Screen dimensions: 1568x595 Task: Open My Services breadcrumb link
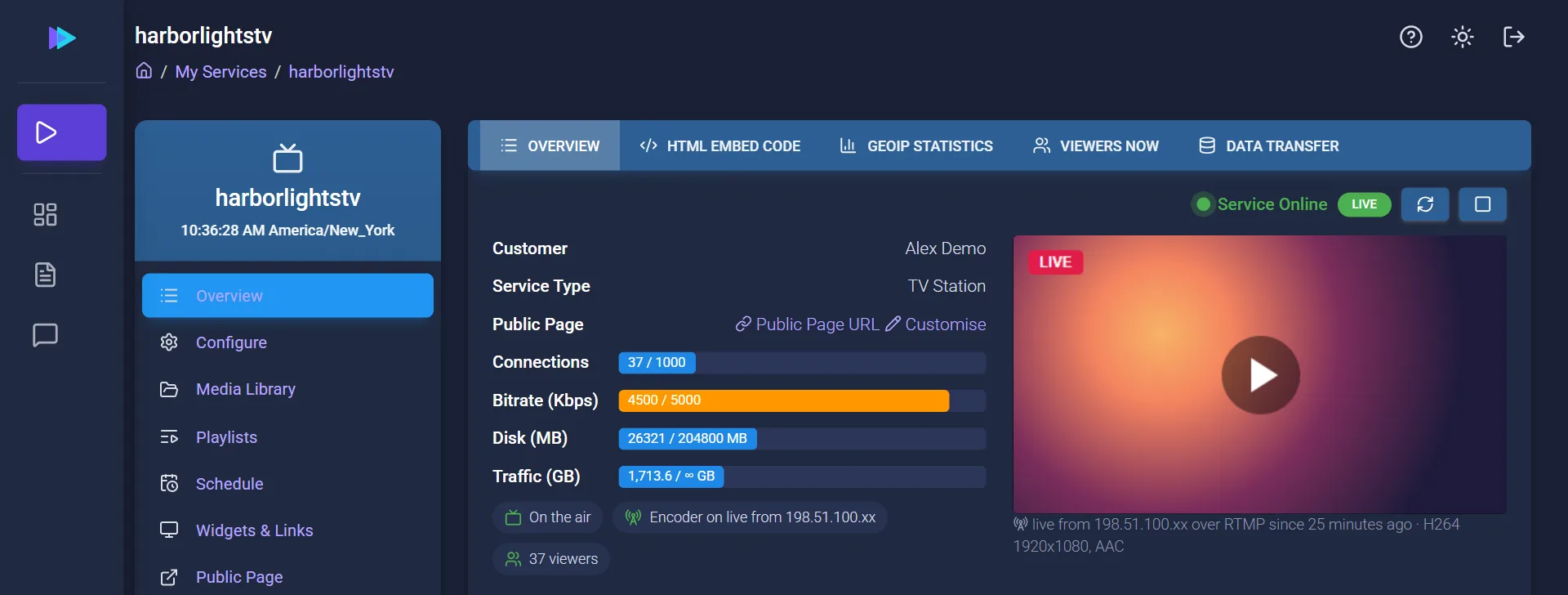[x=220, y=72]
